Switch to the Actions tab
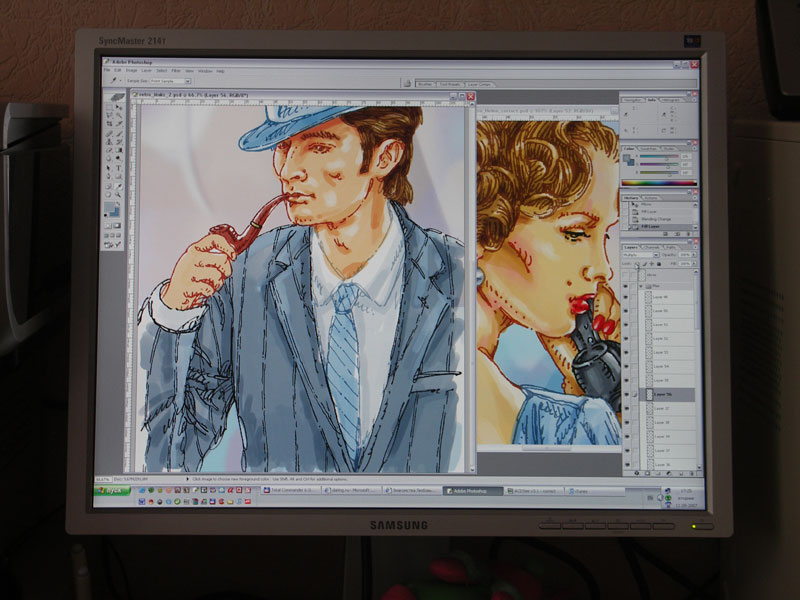The height and width of the screenshot is (600, 800). click(651, 198)
